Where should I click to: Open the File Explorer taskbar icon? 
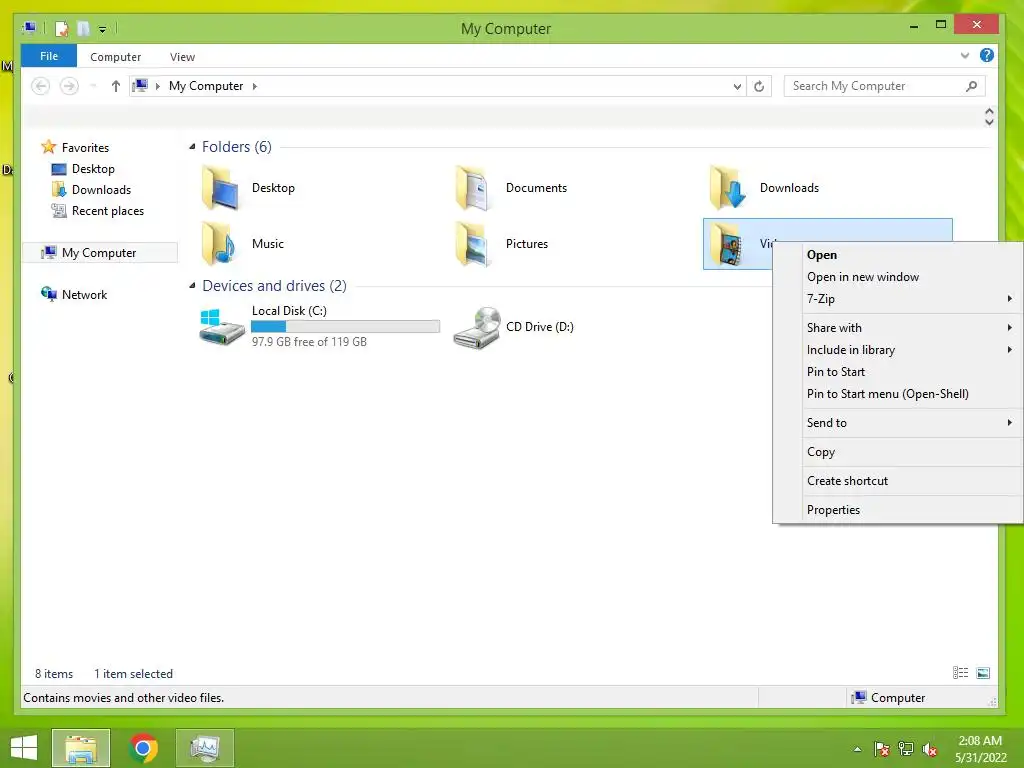coord(81,748)
